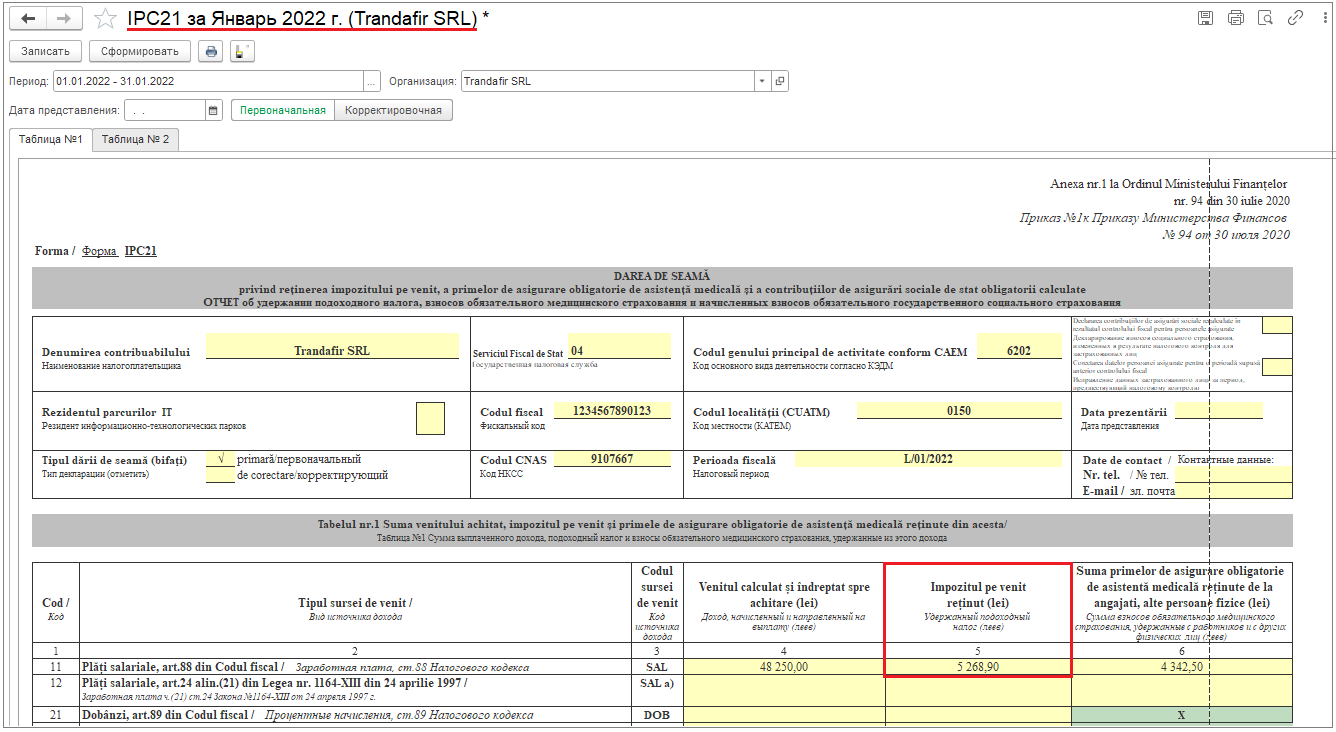Click the Сформировать button
The width and height of the screenshot is (1336, 732).
140,51
